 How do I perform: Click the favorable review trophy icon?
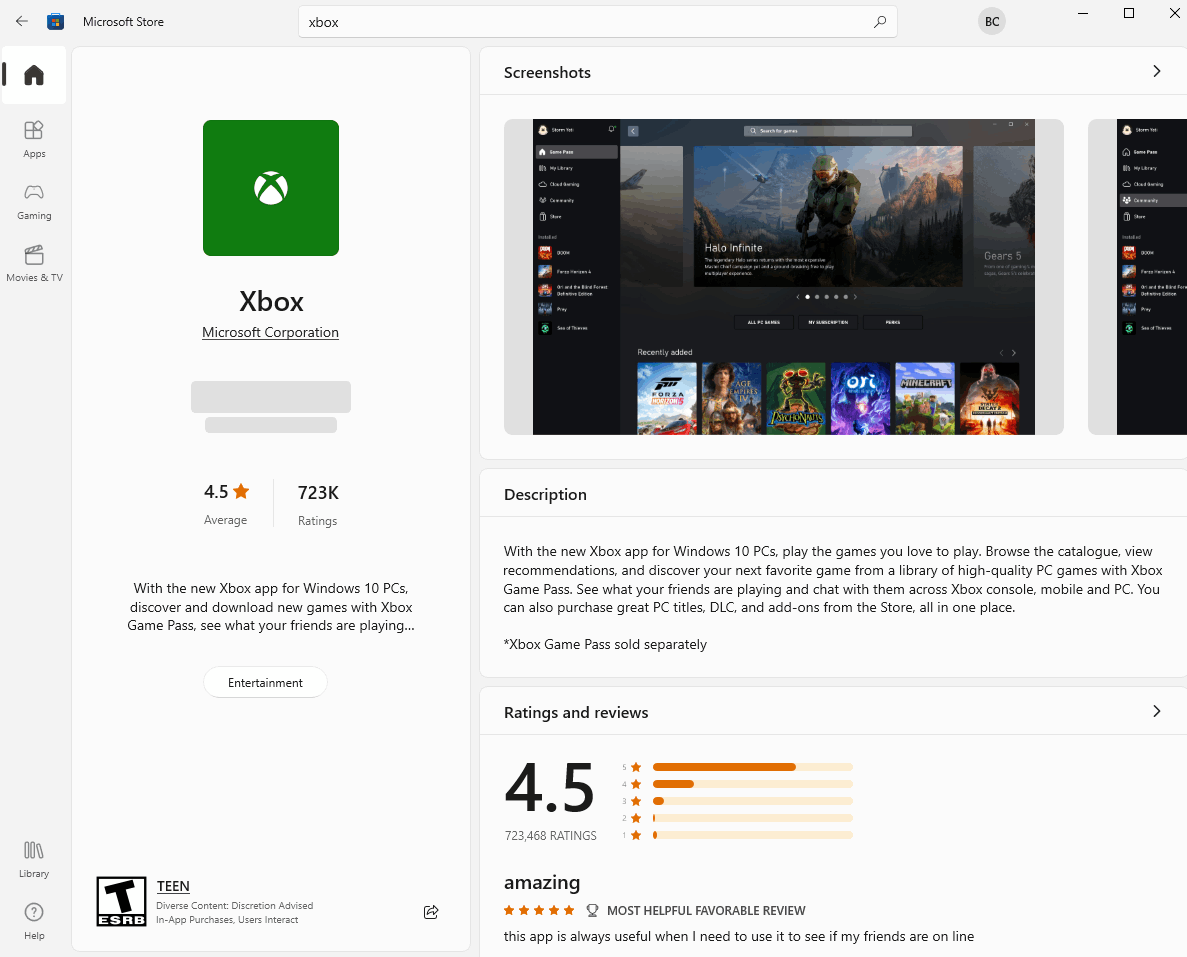click(x=592, y=910)
